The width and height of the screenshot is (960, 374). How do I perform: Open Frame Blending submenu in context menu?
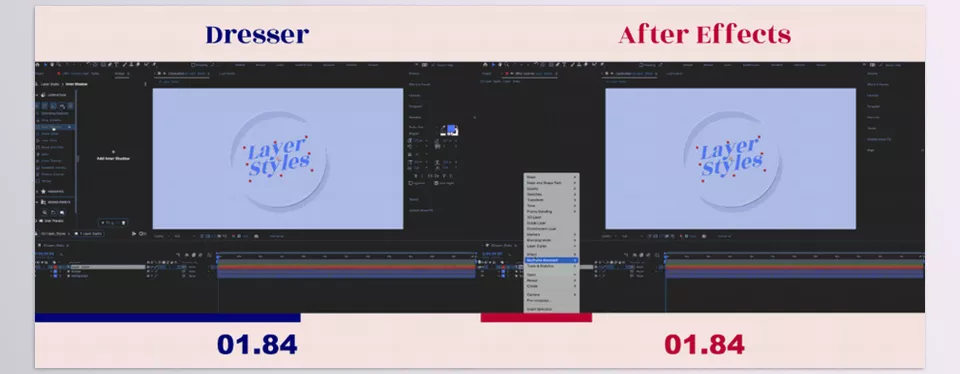tap(551, 211)
